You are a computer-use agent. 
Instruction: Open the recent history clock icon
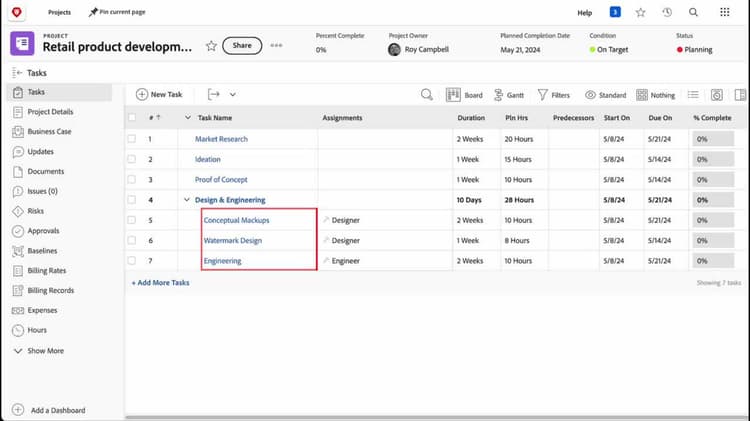(667, 12)
